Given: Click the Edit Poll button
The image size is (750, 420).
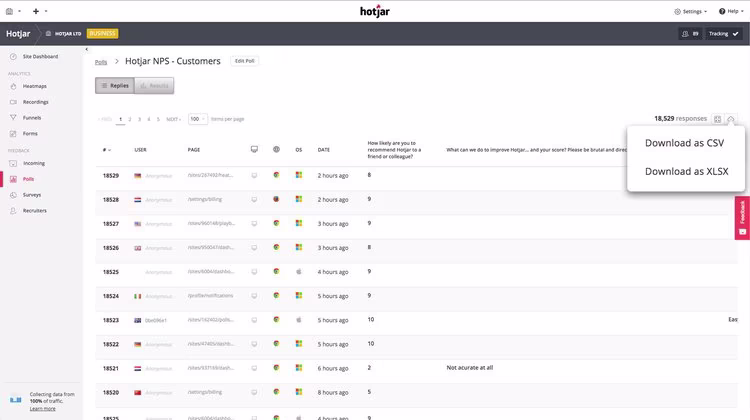Looking at the screenshot, I should (x=244, y=61).
